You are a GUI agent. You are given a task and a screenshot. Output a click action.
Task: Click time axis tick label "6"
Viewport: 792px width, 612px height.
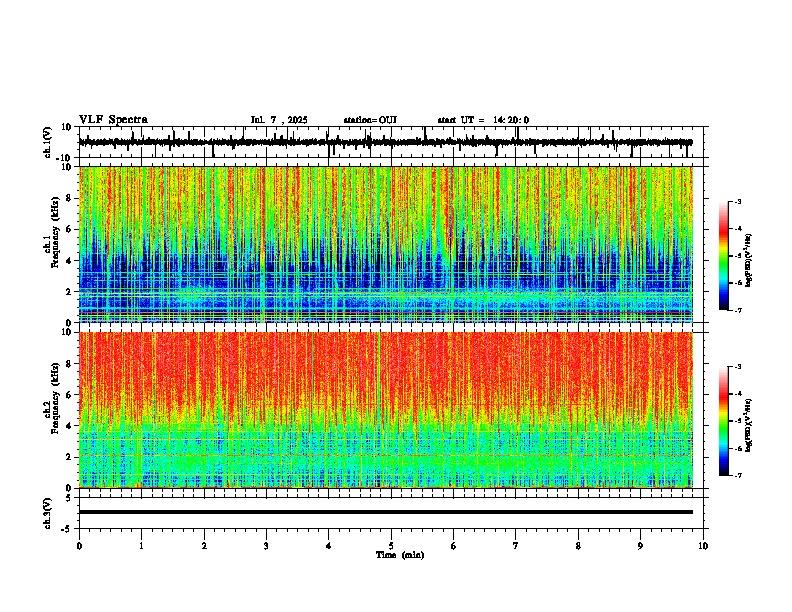454,546
